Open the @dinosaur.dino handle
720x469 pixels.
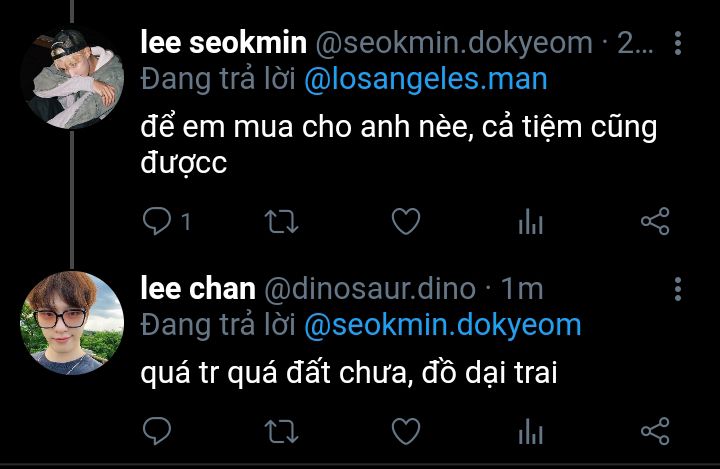[x=370, y=289]
